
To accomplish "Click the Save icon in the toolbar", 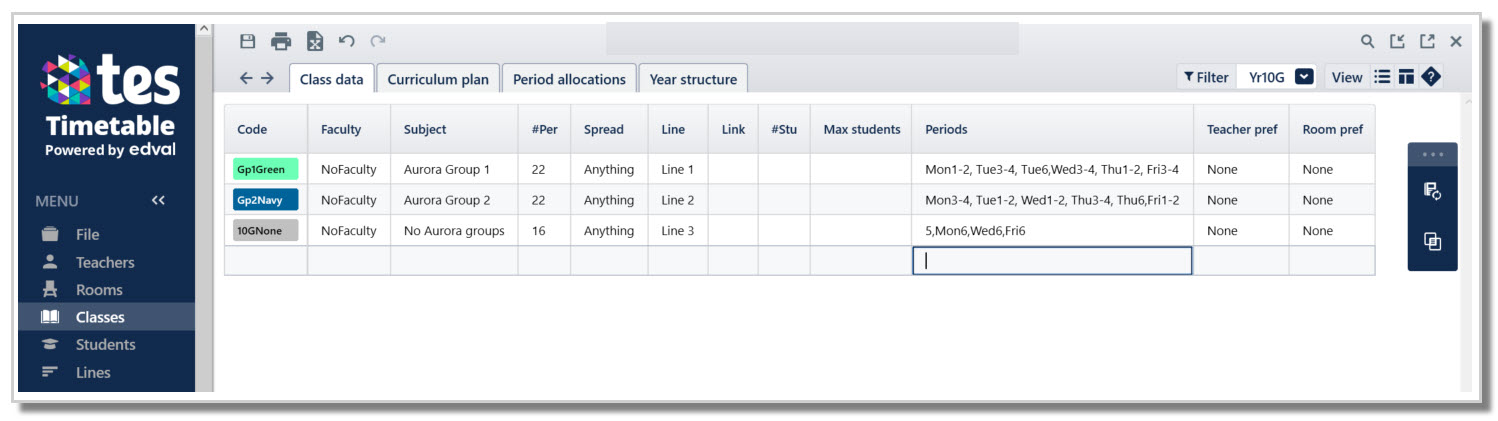I will [x=248, y=41].
